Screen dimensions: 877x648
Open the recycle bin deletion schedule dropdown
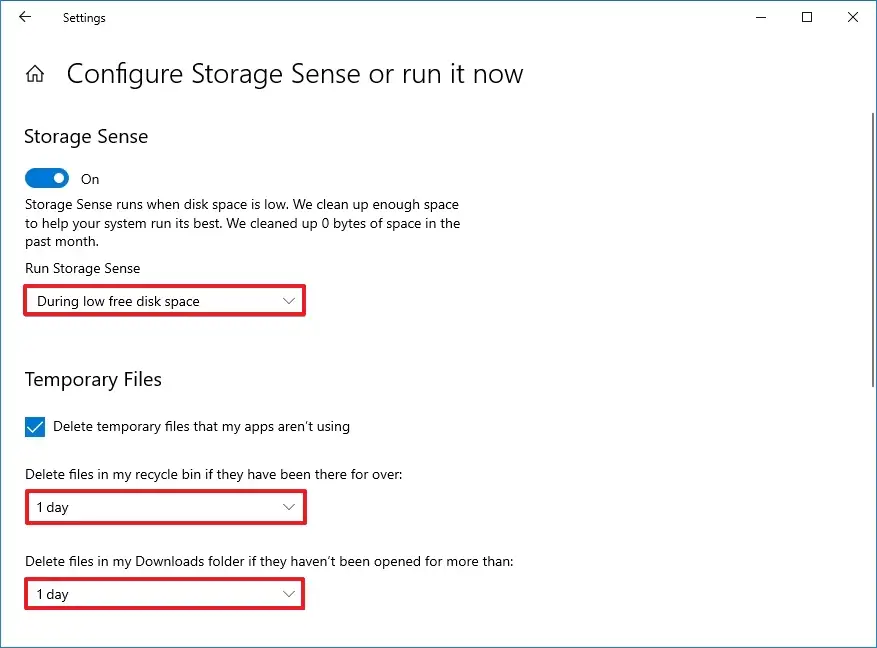[165, 507]
